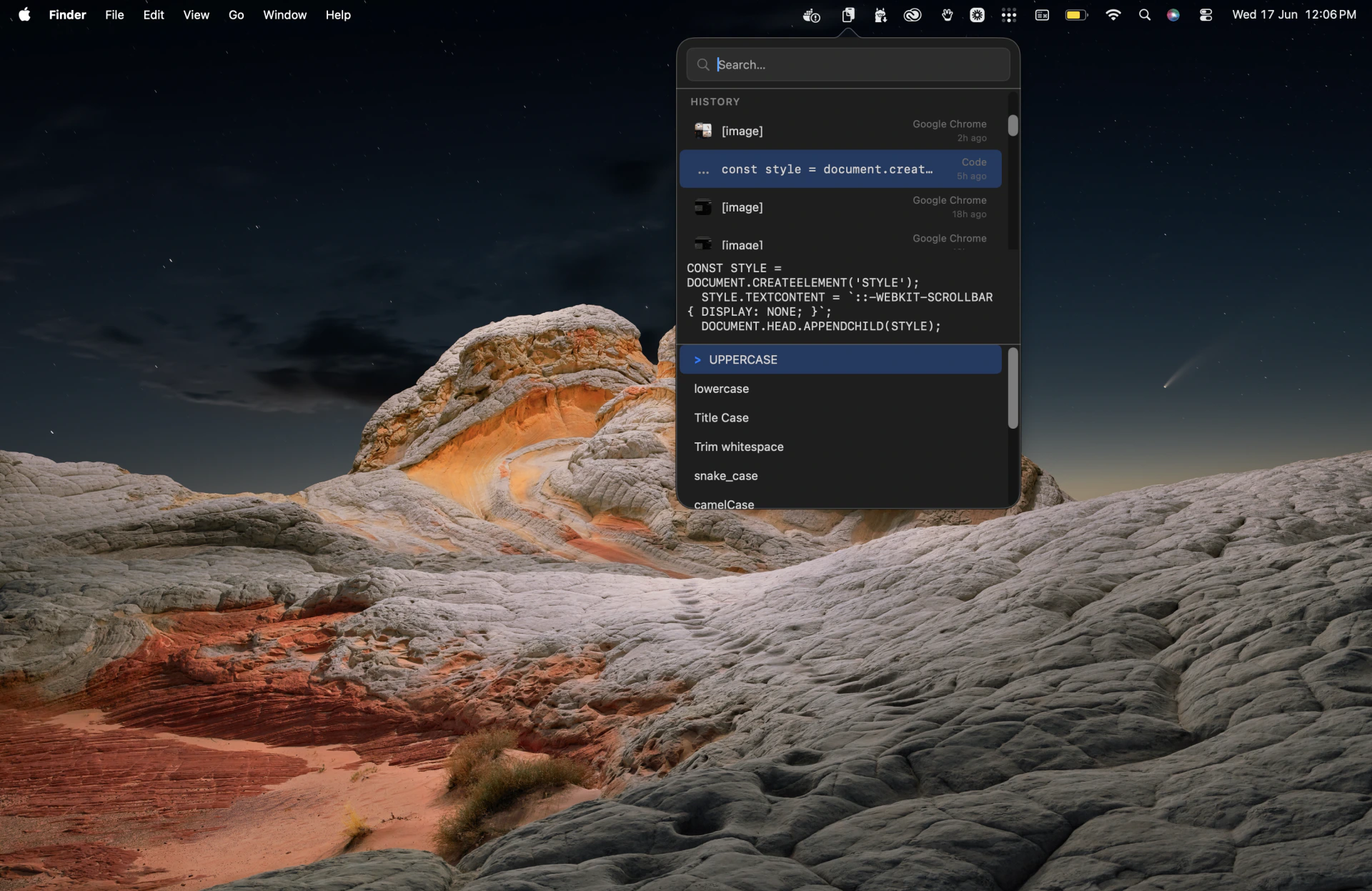Screen dimensions: 1372x891
Task: Open the File menu
Action: pos(114,14)
